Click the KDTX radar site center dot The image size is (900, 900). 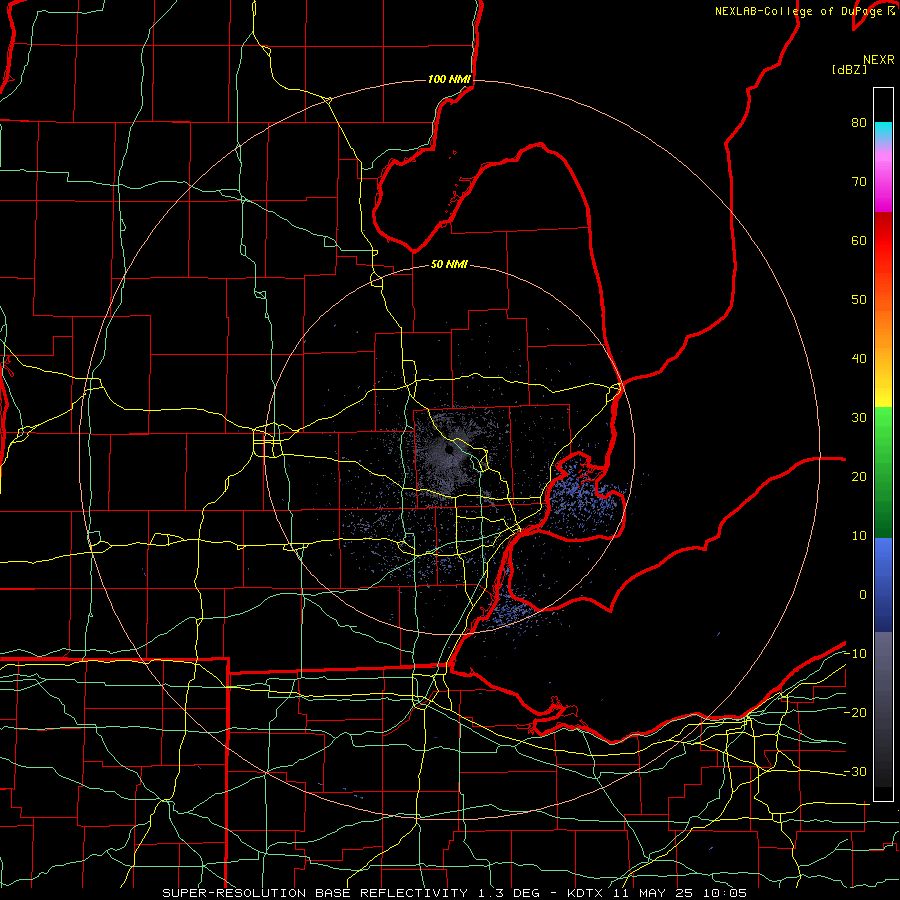[x=448, y=449]
